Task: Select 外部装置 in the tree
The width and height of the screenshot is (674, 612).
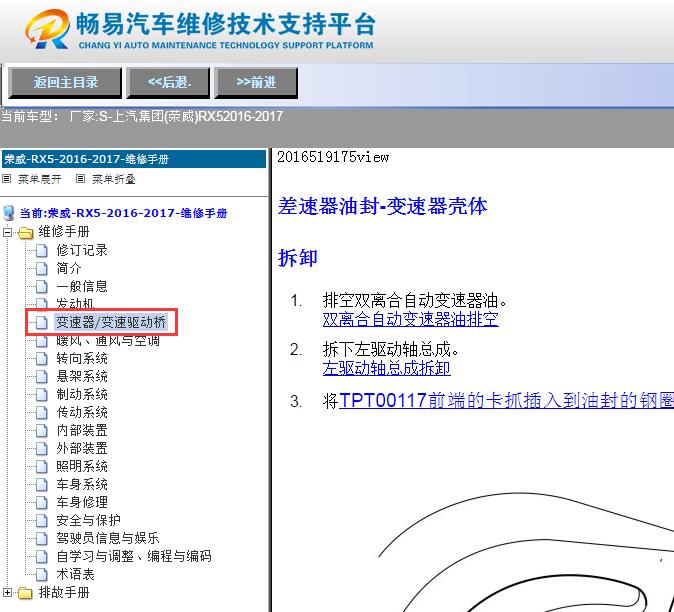Action: point(82,448)
